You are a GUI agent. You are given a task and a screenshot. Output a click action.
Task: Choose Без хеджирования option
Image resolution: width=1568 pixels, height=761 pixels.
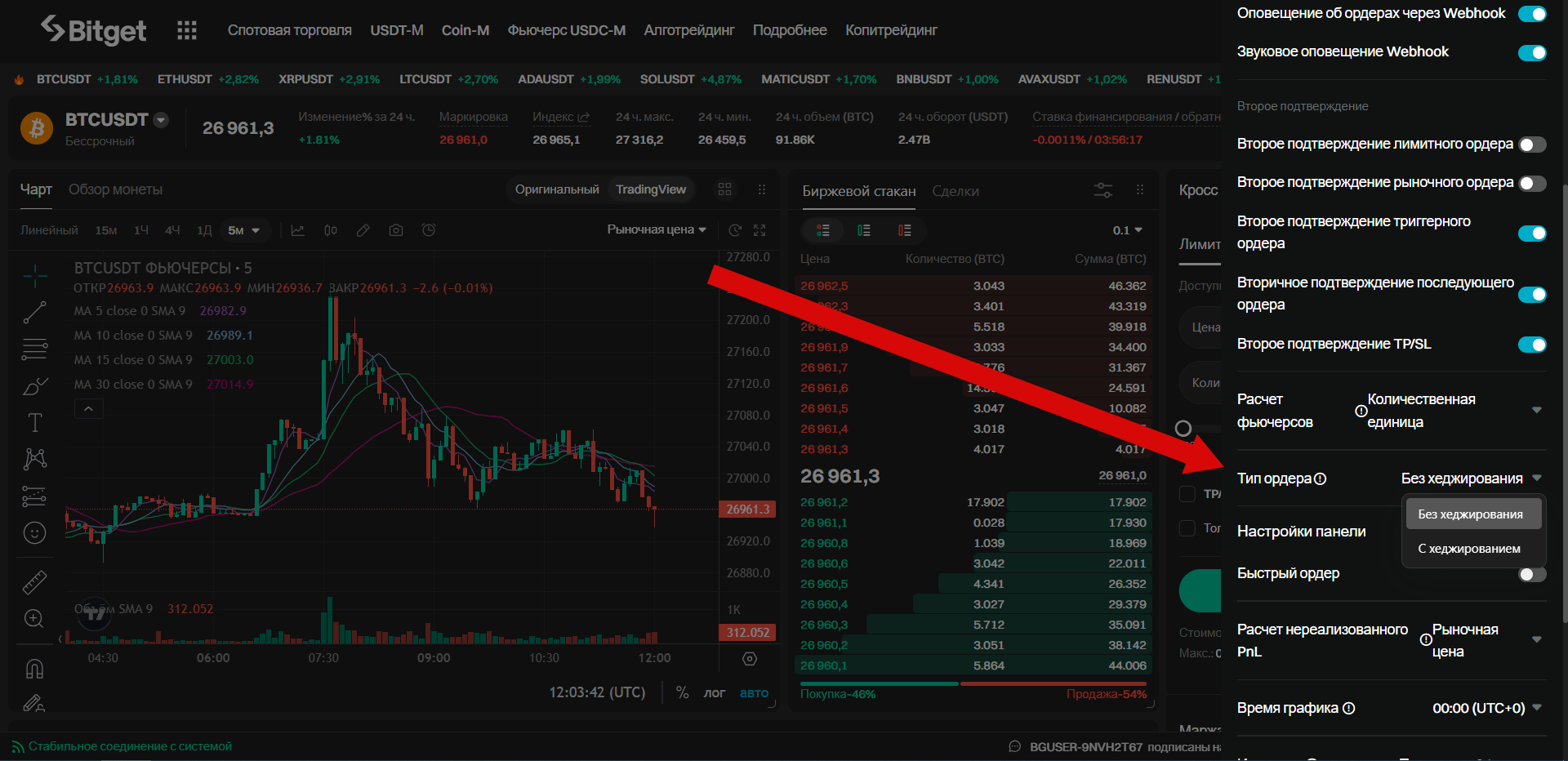coord(1473,514)
